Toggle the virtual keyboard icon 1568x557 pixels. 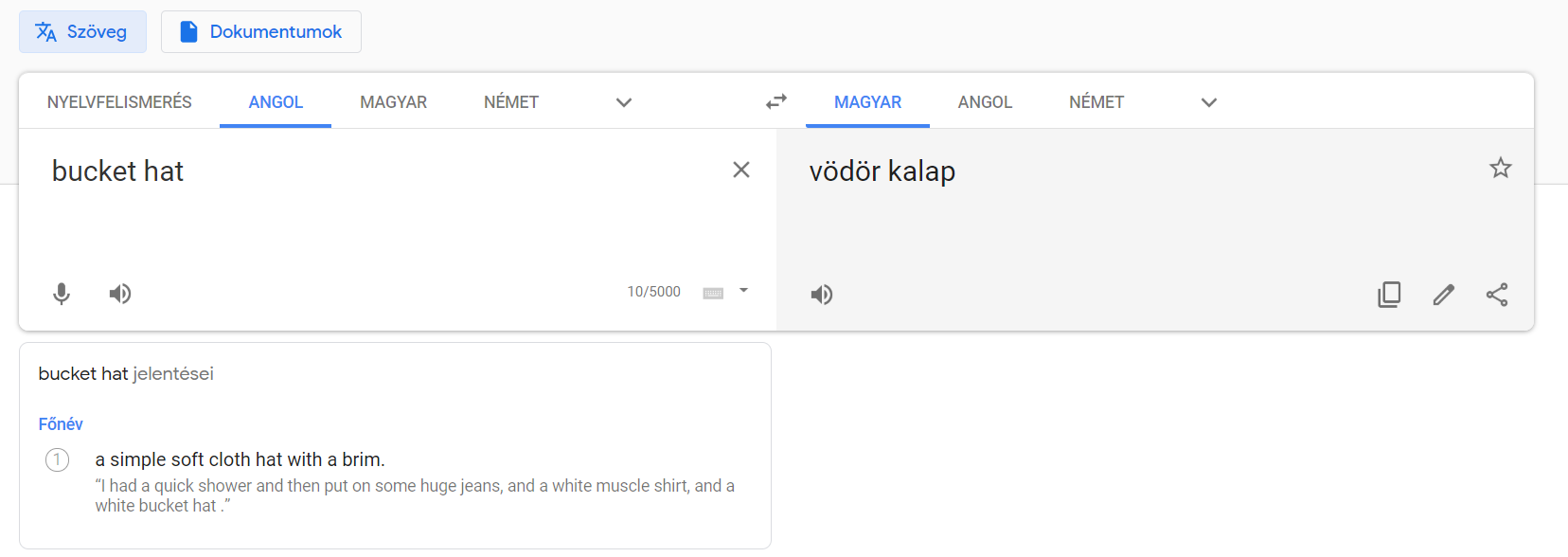tap(713, 293)
